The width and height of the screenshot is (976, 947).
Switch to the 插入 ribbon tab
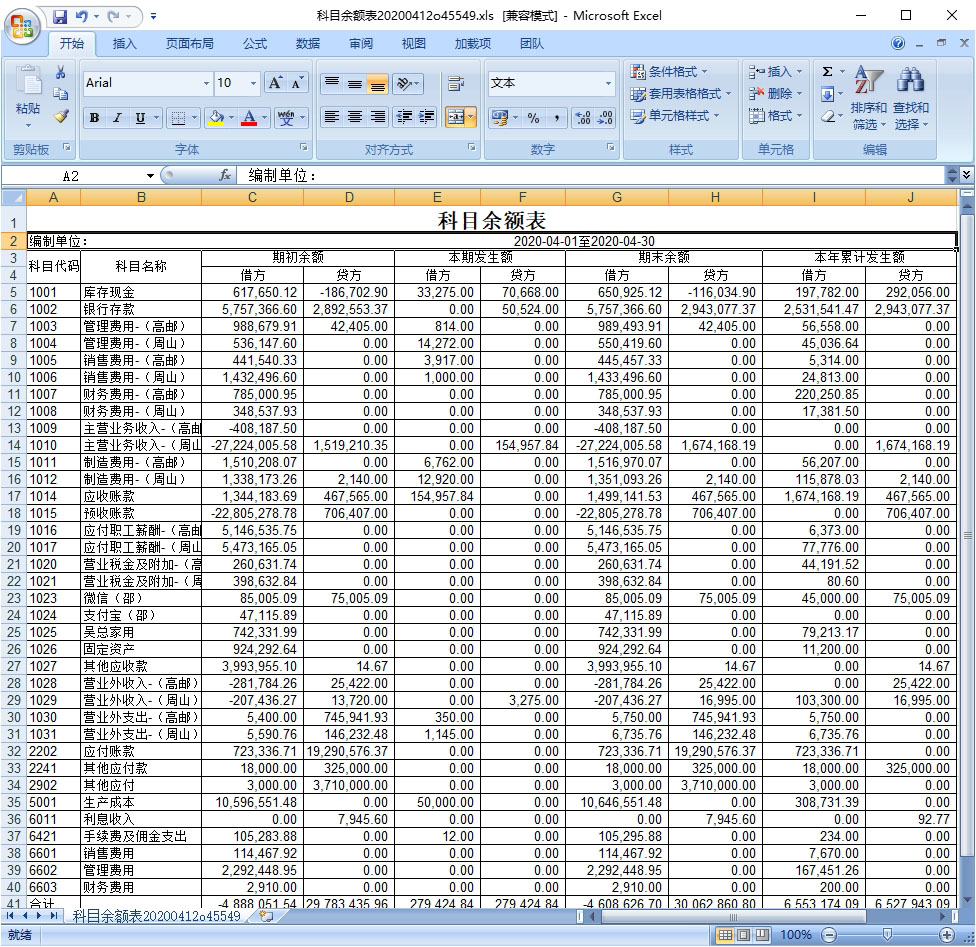point(125,44)
